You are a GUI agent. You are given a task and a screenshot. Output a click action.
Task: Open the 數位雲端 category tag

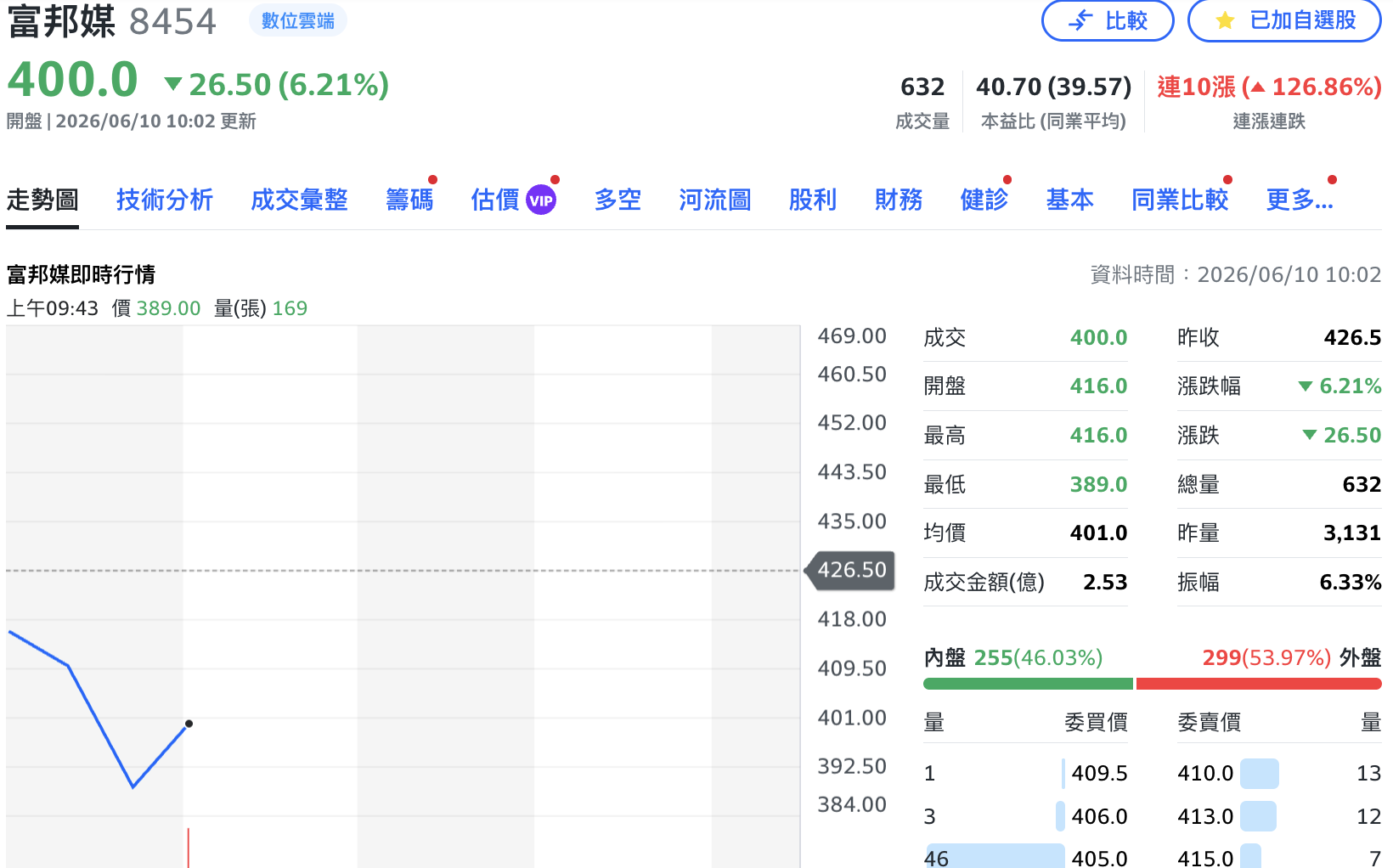pyautogui.click(x=298, y=20)
